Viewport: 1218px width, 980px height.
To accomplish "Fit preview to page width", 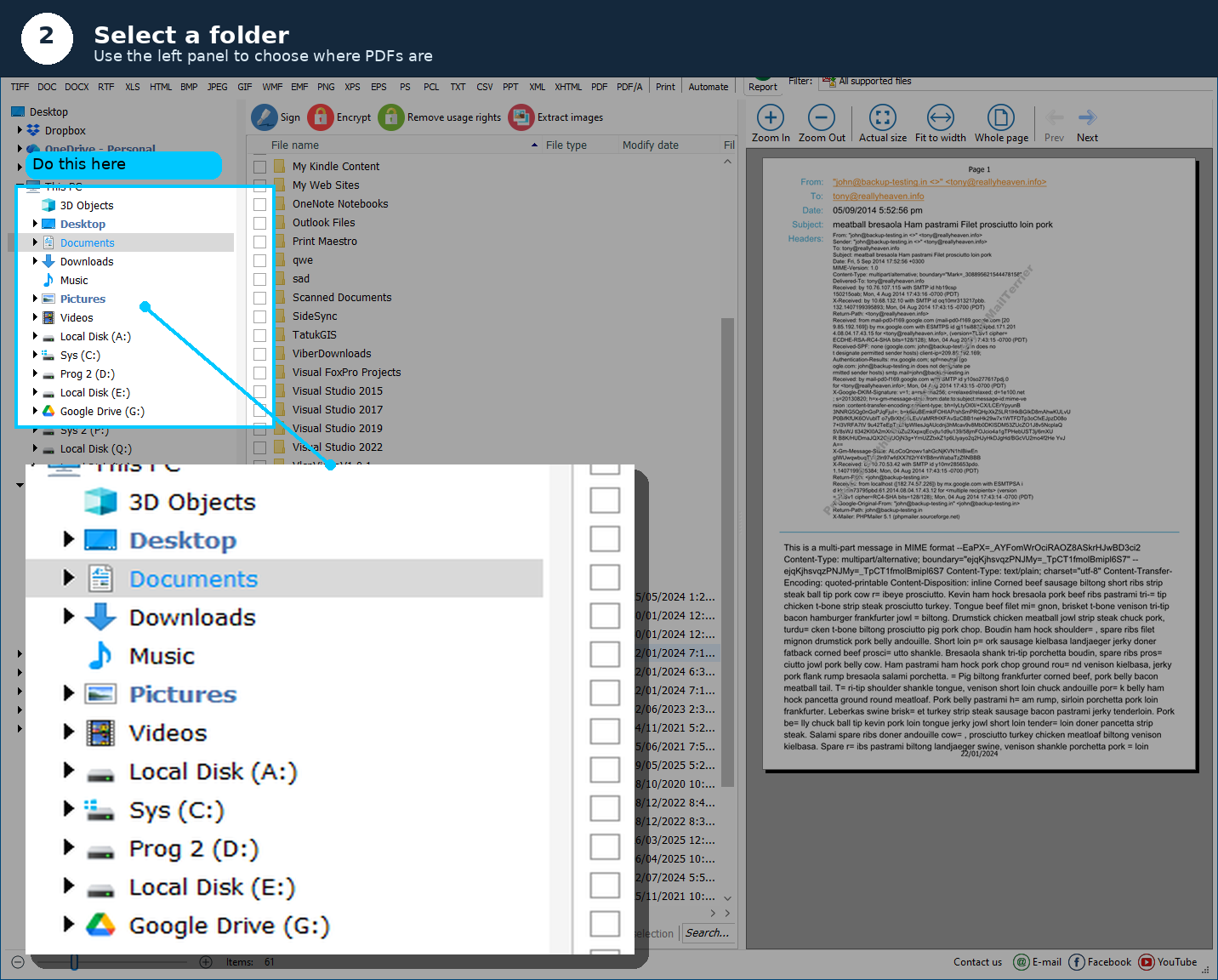I will (x=941, y=122).
